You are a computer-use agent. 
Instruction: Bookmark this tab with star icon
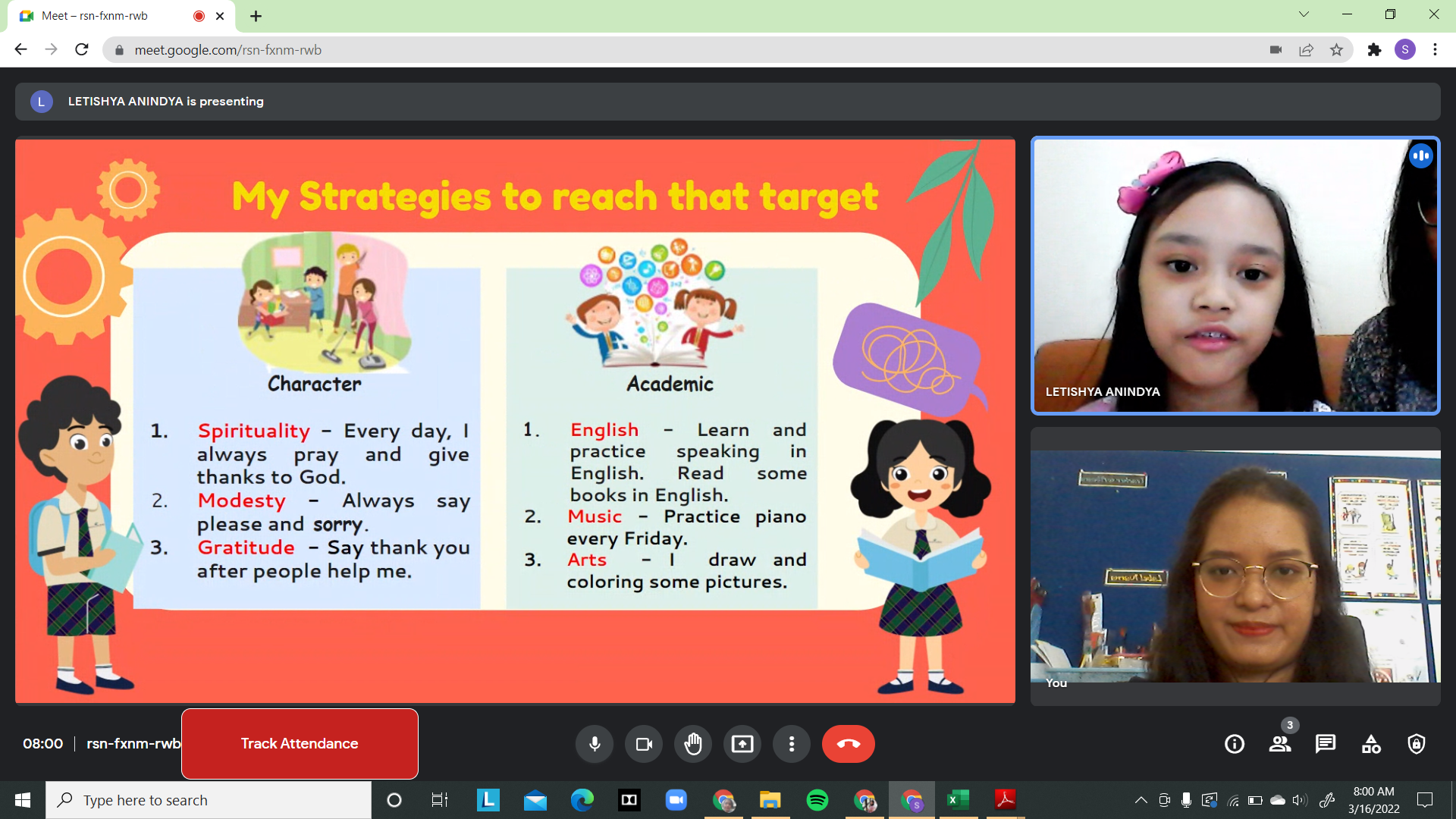[1336, 50]
